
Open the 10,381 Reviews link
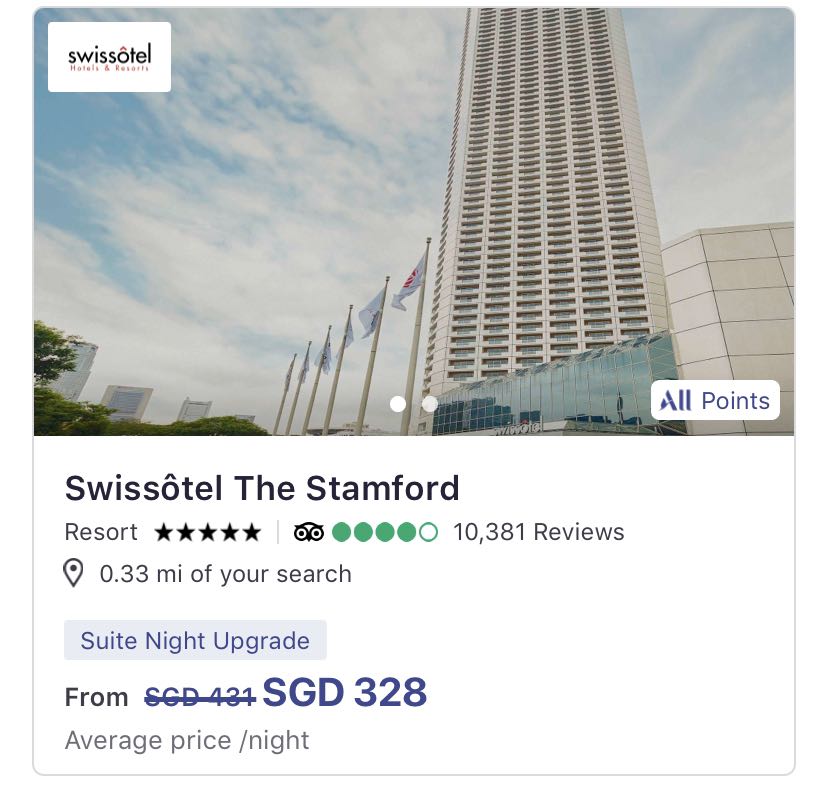[539, 532]
